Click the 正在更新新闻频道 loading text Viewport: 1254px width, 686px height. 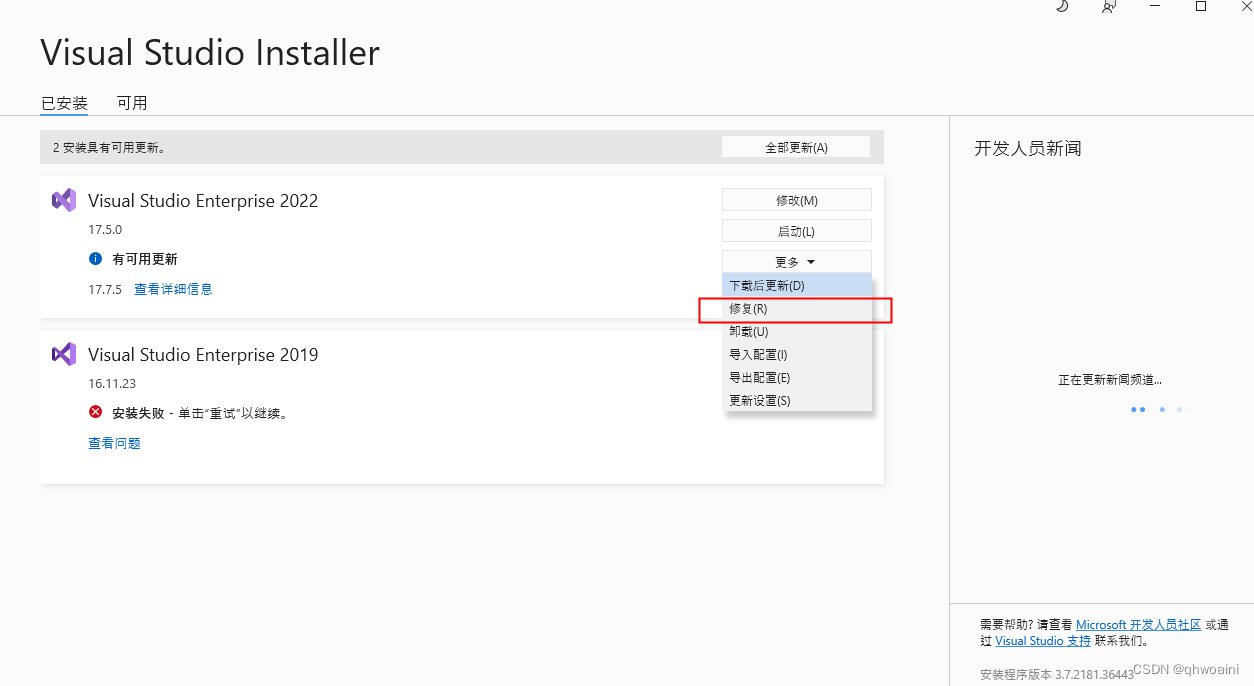(1110, 380)
